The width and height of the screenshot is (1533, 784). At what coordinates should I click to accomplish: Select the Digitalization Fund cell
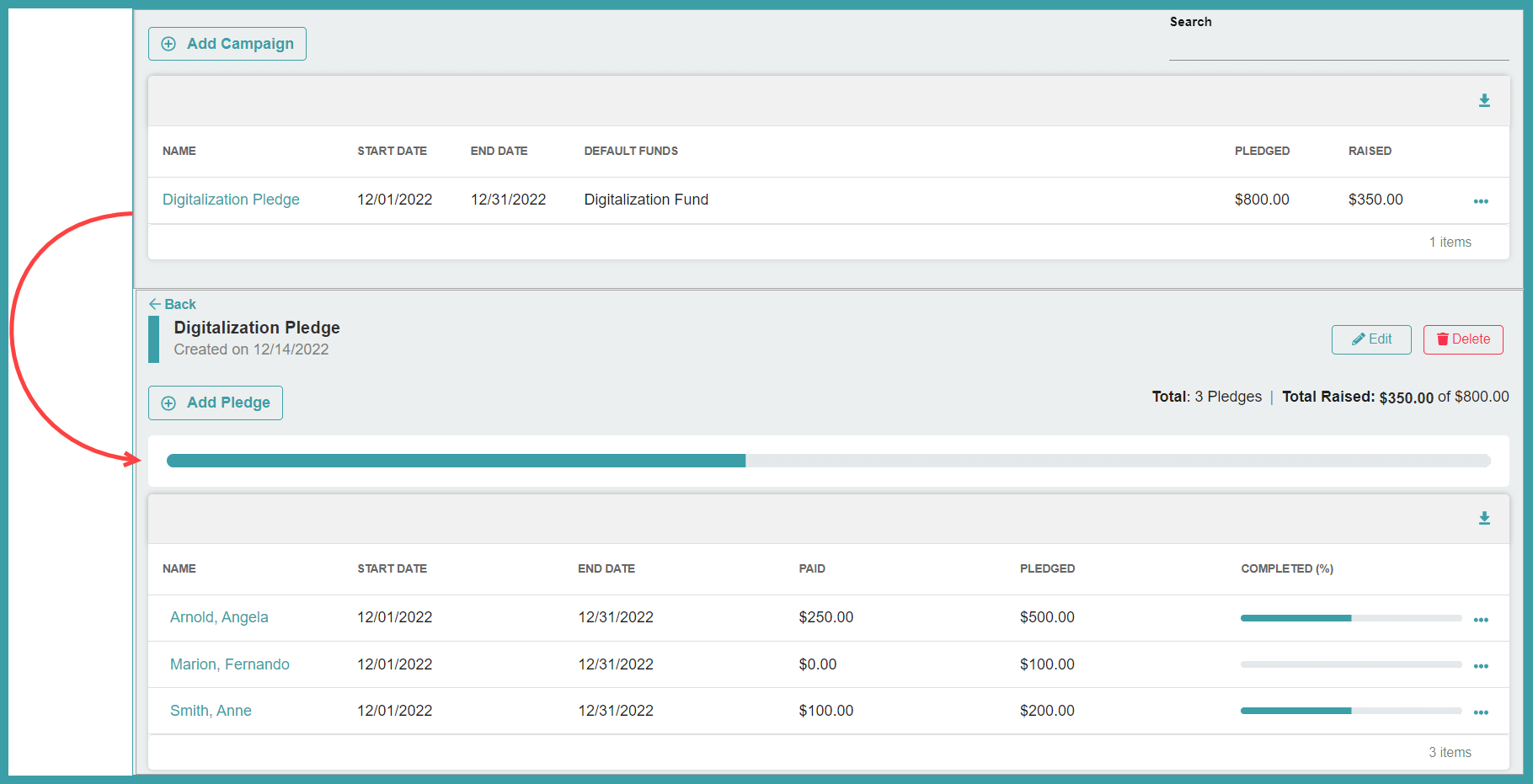(x=646, y=200)
